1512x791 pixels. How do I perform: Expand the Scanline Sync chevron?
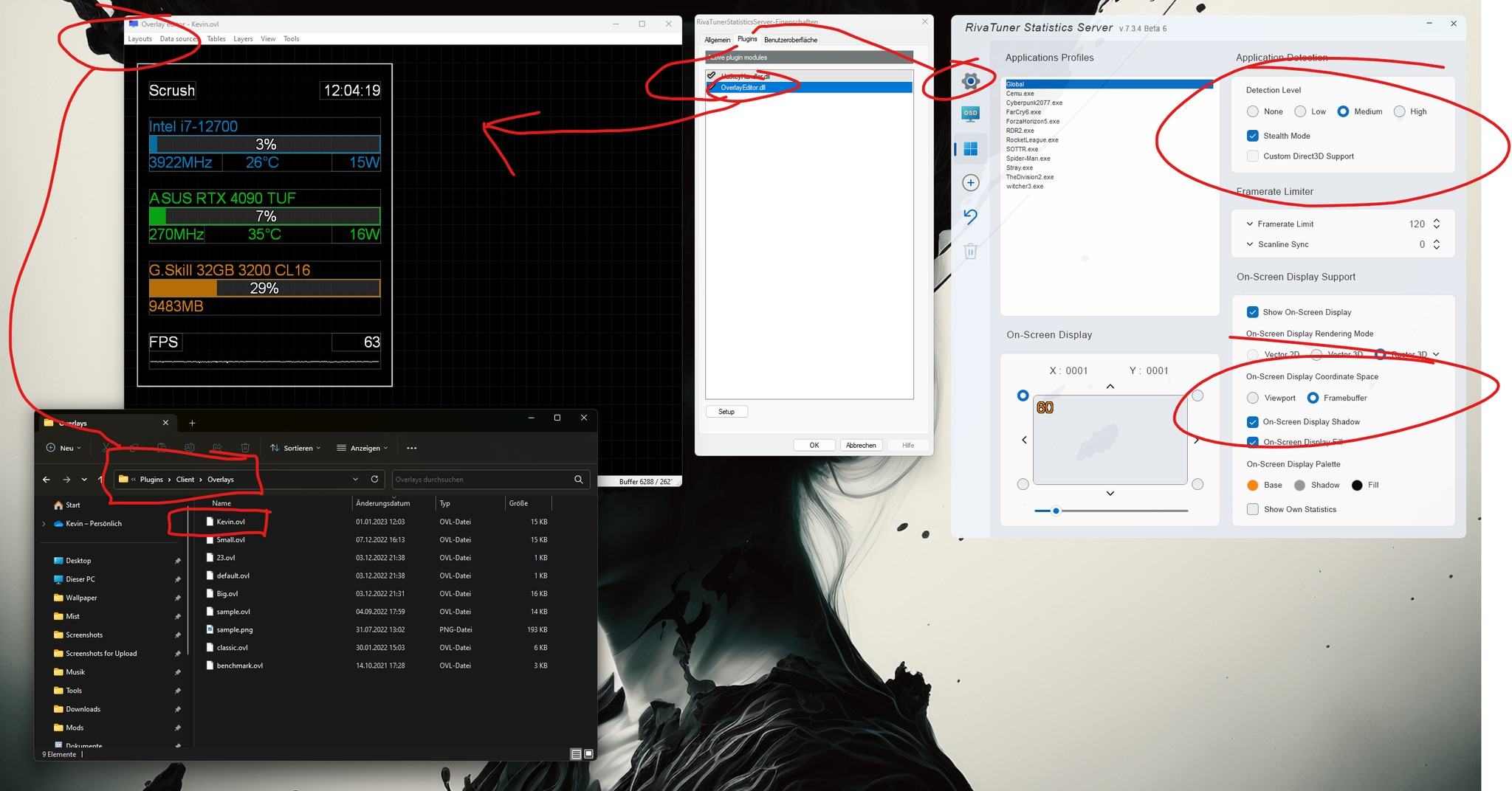[x=1250, y=244]
